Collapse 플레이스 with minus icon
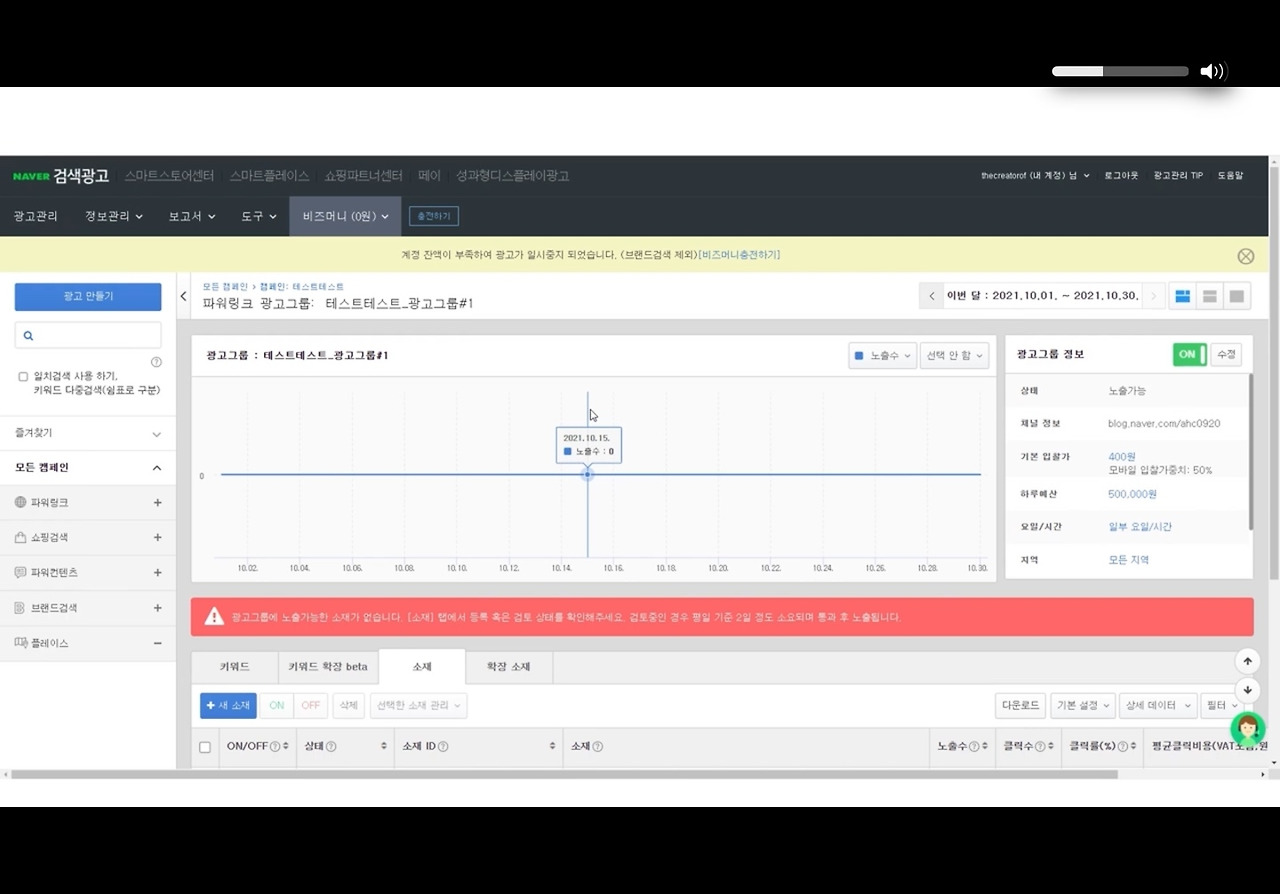Image resolution: width=1280 pixels, height=894 pixels. (157, 643)
